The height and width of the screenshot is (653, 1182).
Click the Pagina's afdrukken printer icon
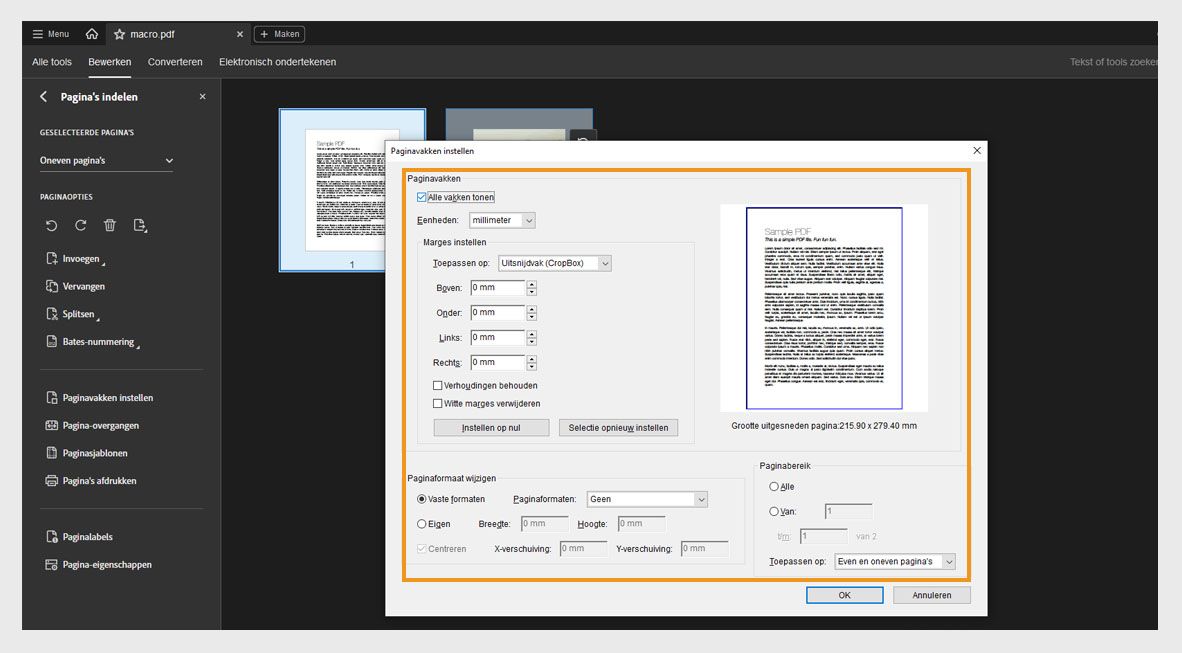(51, 480)
